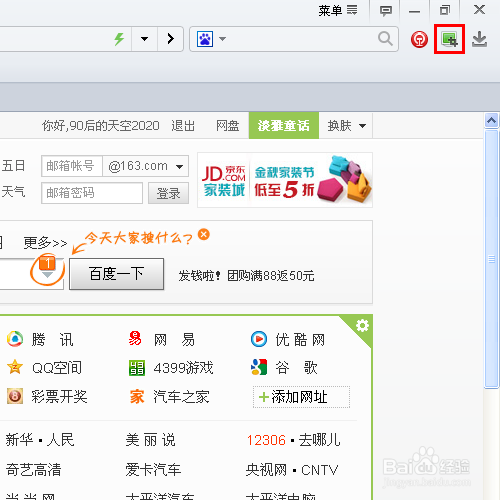Click username 你好,90后的天空2020

[101, 126]
